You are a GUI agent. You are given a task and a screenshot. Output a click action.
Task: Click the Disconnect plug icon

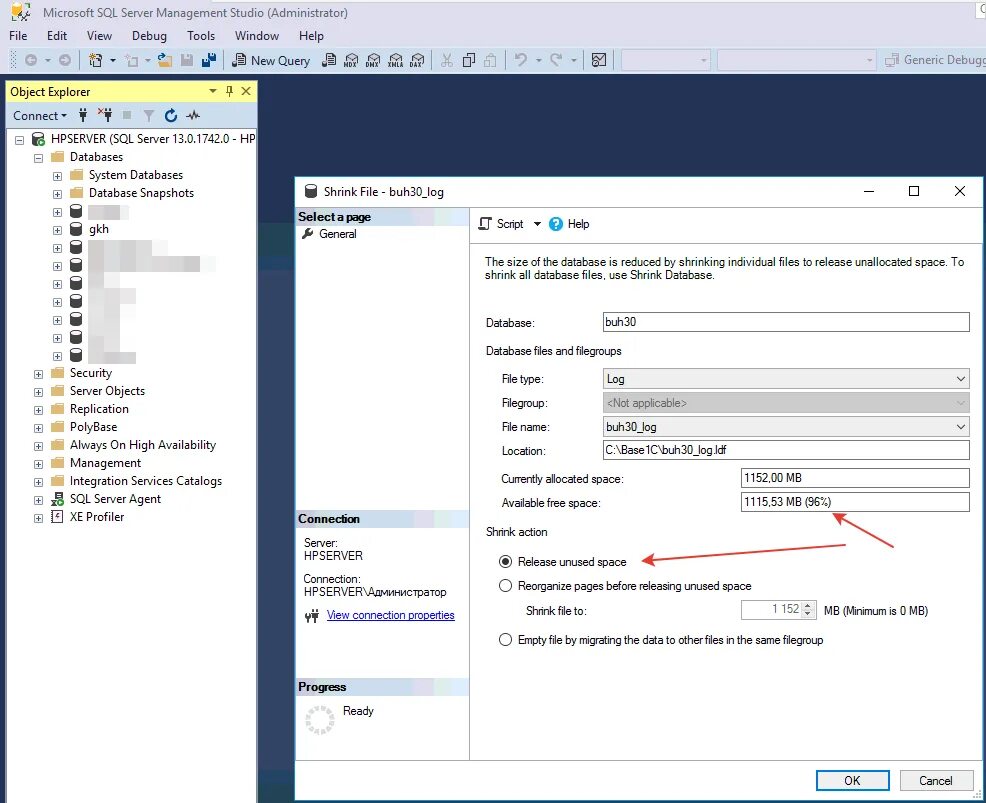(x=105, y=115)
